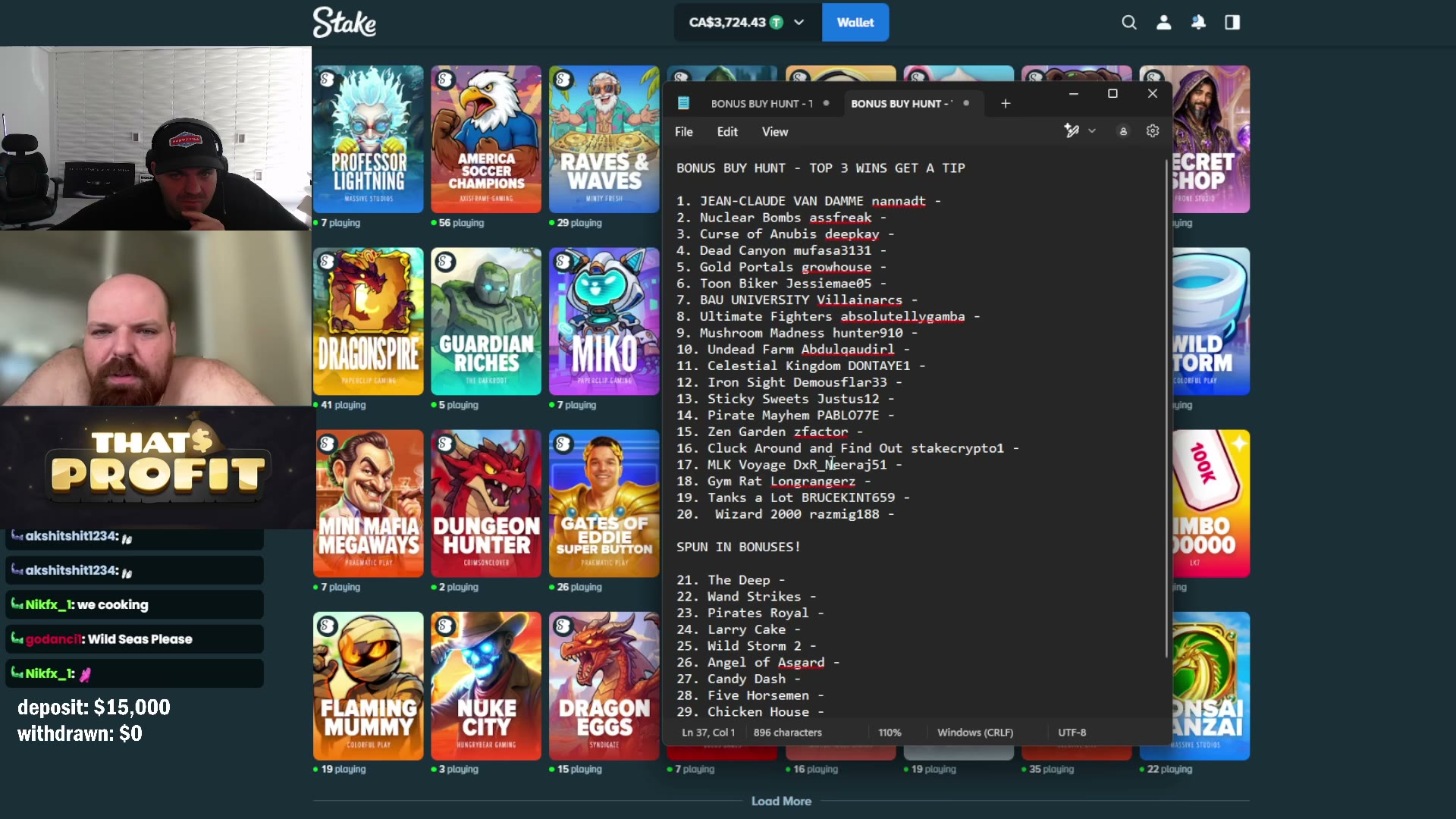The image size is (1456, 819).
Task: Open the Dungeon Hunter game
Action: tap(486, 504)
